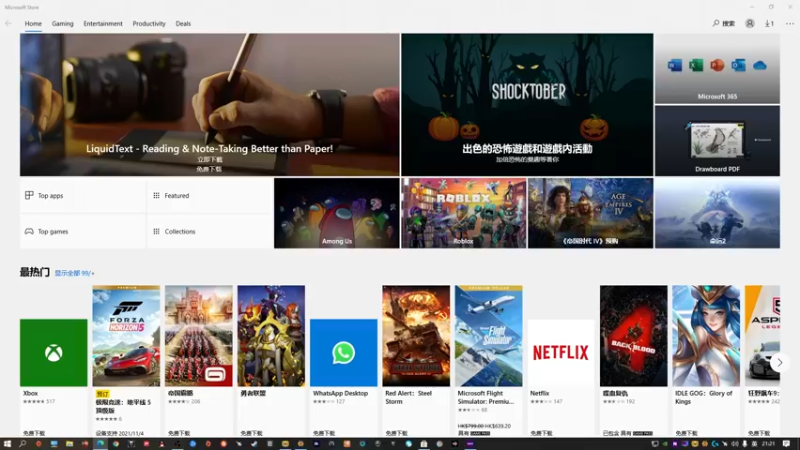Switch to the Home tab
Viewport: 800px width, 450px height.
pos(33,23)
